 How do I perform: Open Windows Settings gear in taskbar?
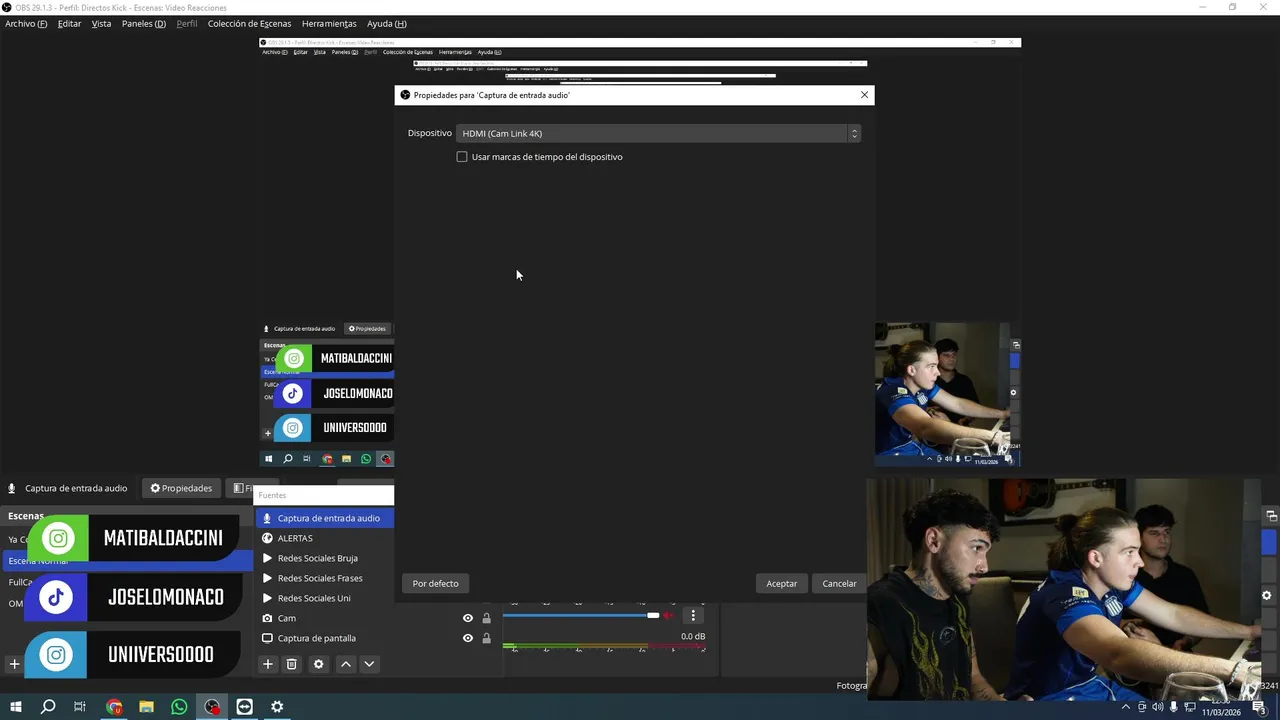click(x=277, y=707)
